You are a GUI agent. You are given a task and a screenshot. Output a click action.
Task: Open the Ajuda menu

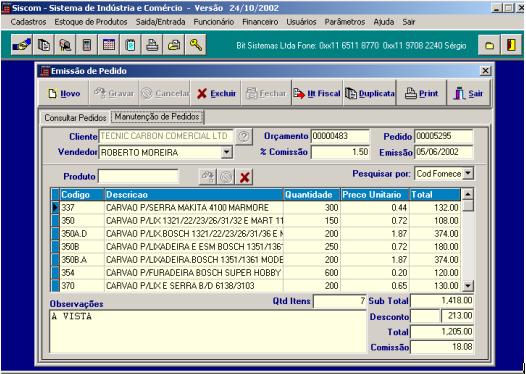point(384,22)
